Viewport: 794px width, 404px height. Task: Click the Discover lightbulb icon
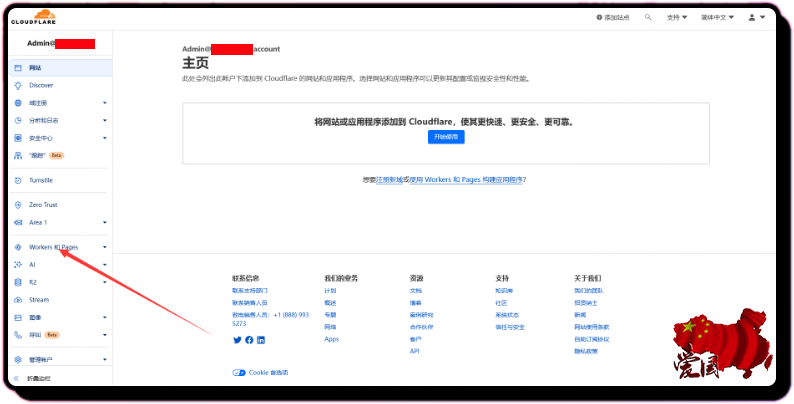coord(18,85)
